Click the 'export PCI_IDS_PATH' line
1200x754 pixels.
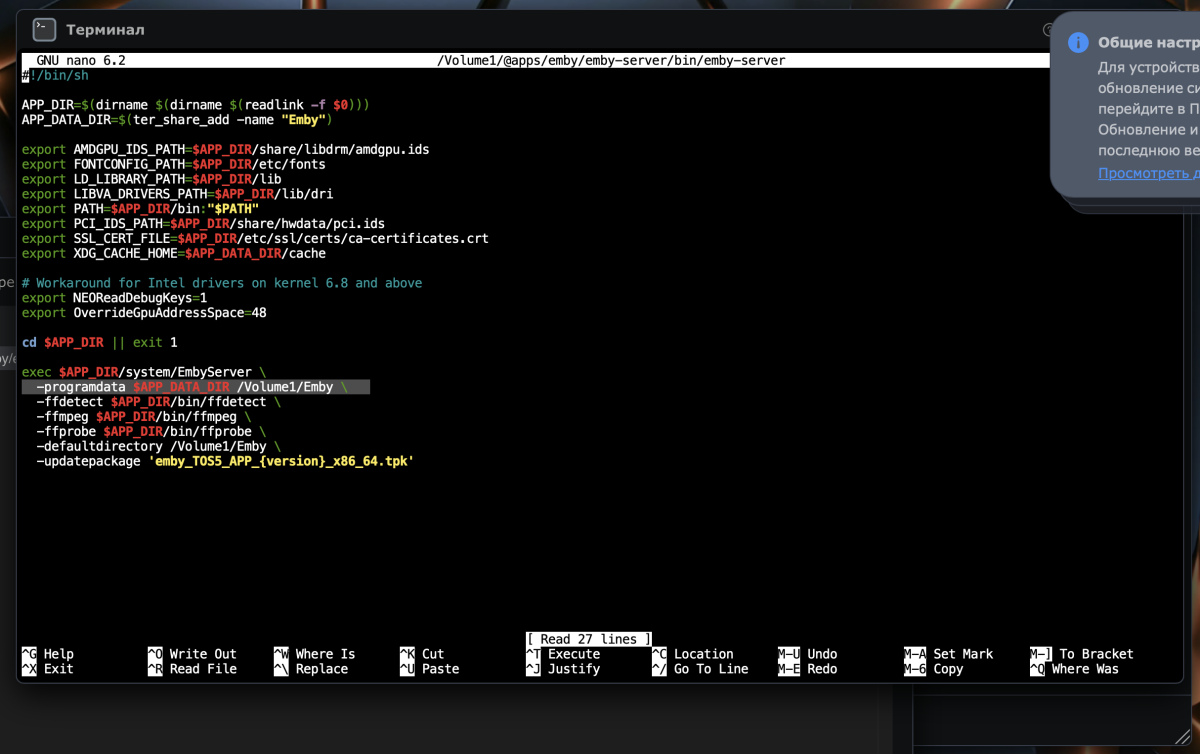point(203,224)
